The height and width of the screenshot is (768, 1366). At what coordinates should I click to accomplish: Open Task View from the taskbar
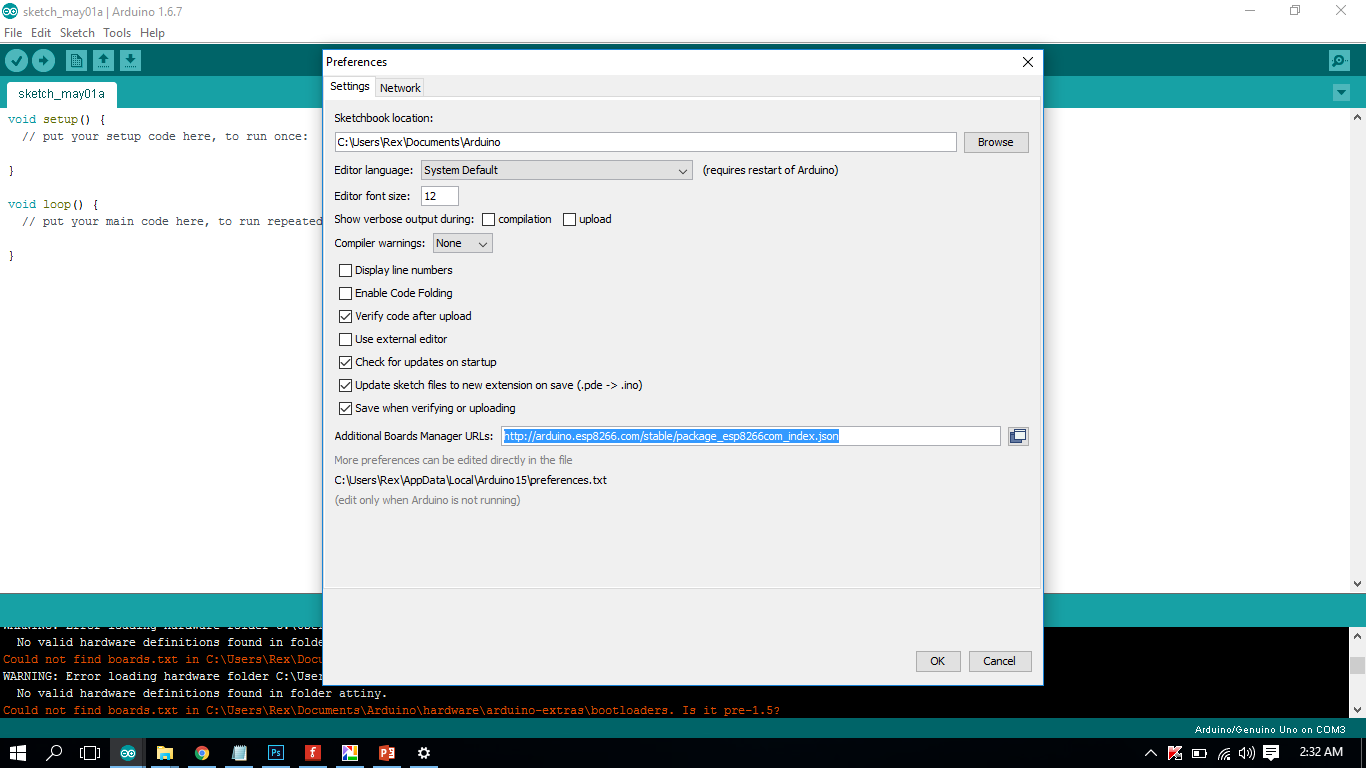pyautogui.click(x=91, y=753)
